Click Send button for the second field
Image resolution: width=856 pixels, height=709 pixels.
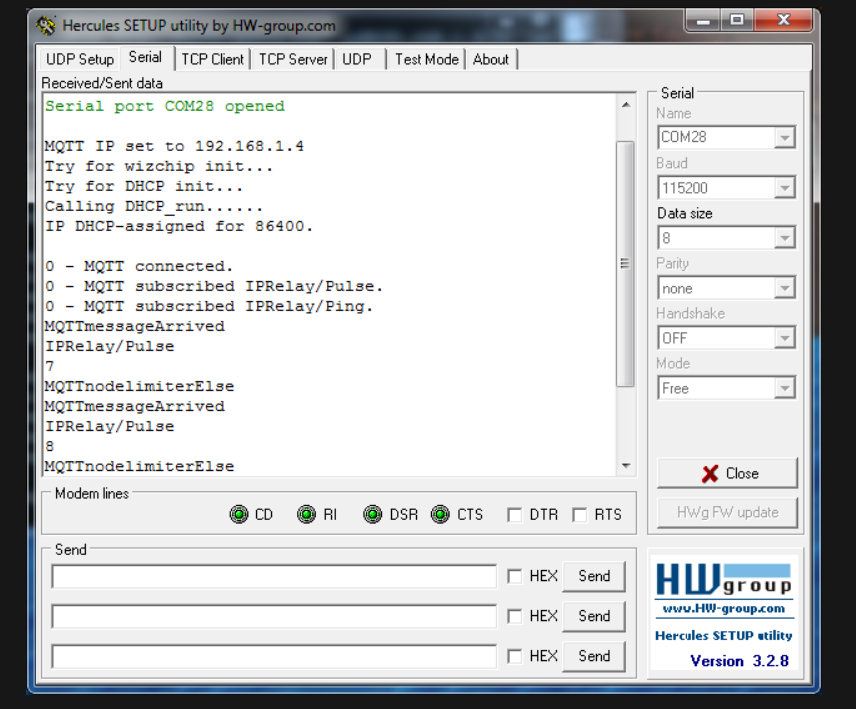(594, 616)
